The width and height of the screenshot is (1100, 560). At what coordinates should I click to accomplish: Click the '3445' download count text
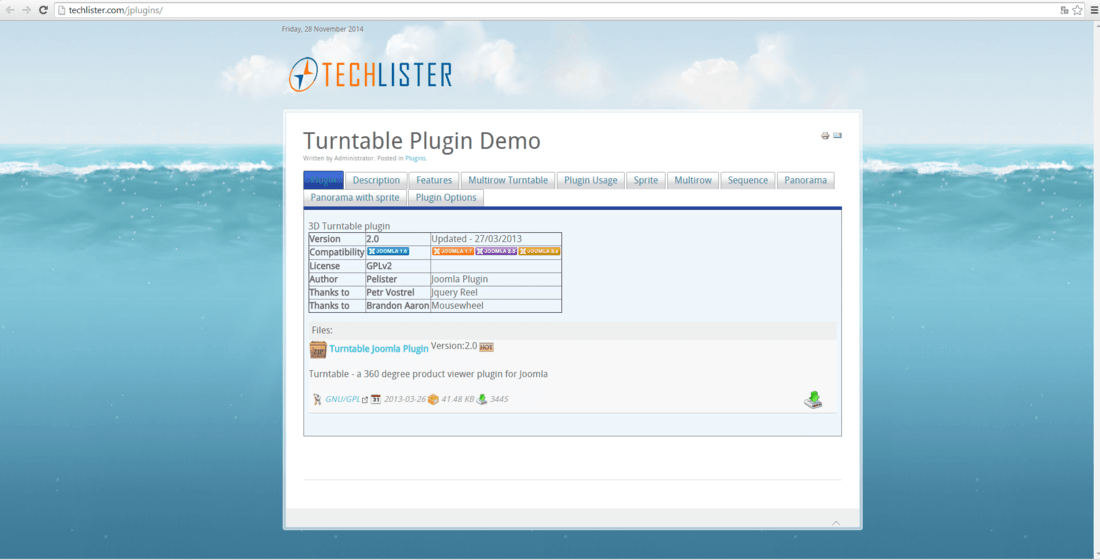pos(499,399)
